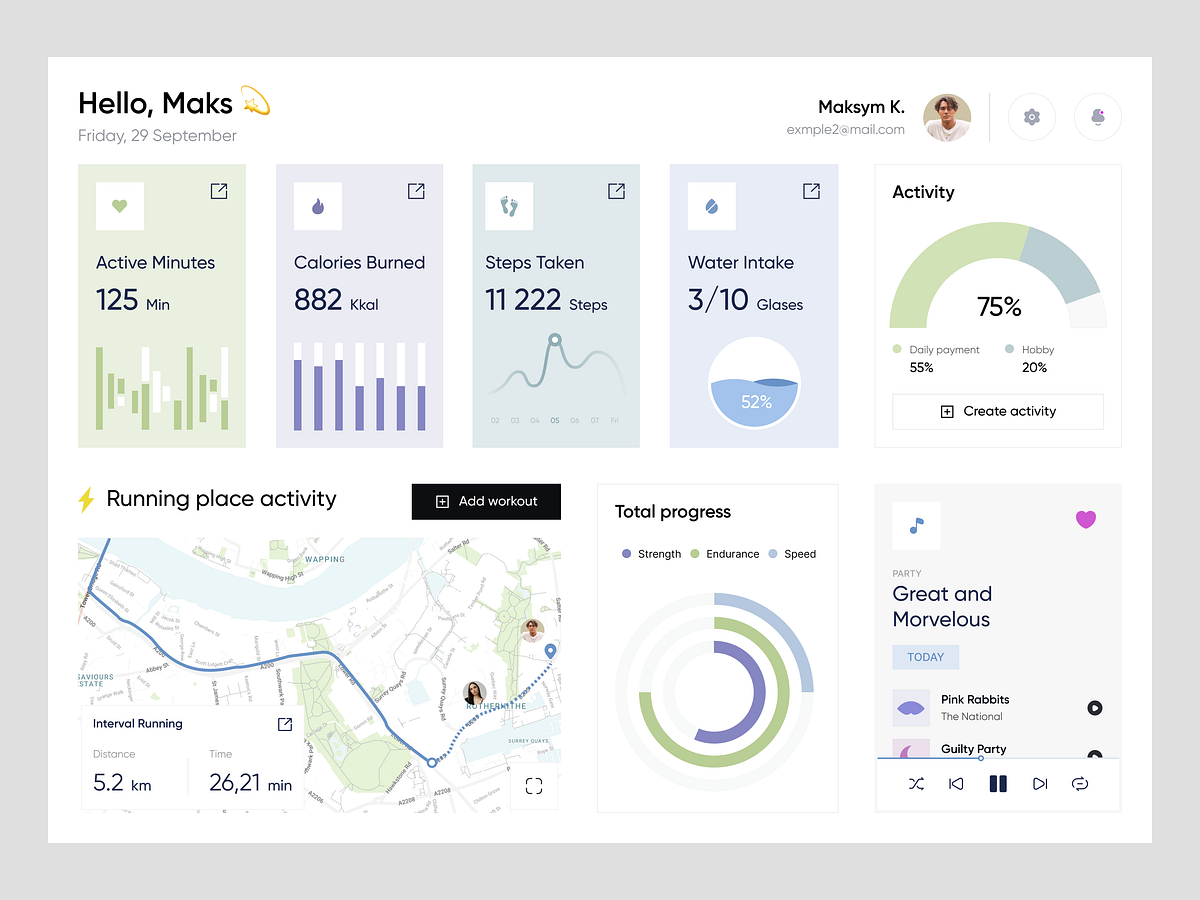Viewport: 1200px width, 900px height.
Task: Click the music note icon on the playlist card
Action: coord(916,525)
